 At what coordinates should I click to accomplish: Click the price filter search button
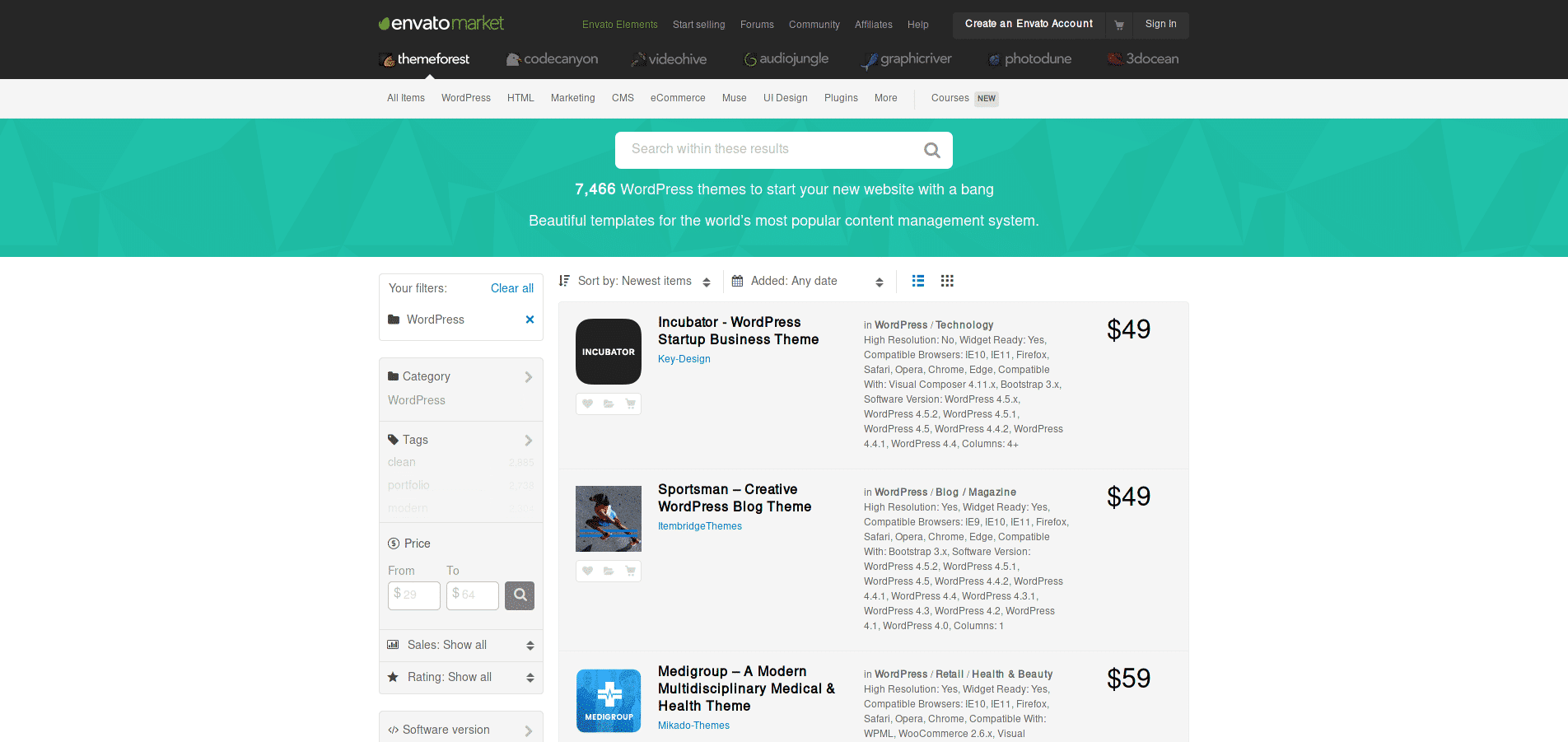[x=520, y=595]
